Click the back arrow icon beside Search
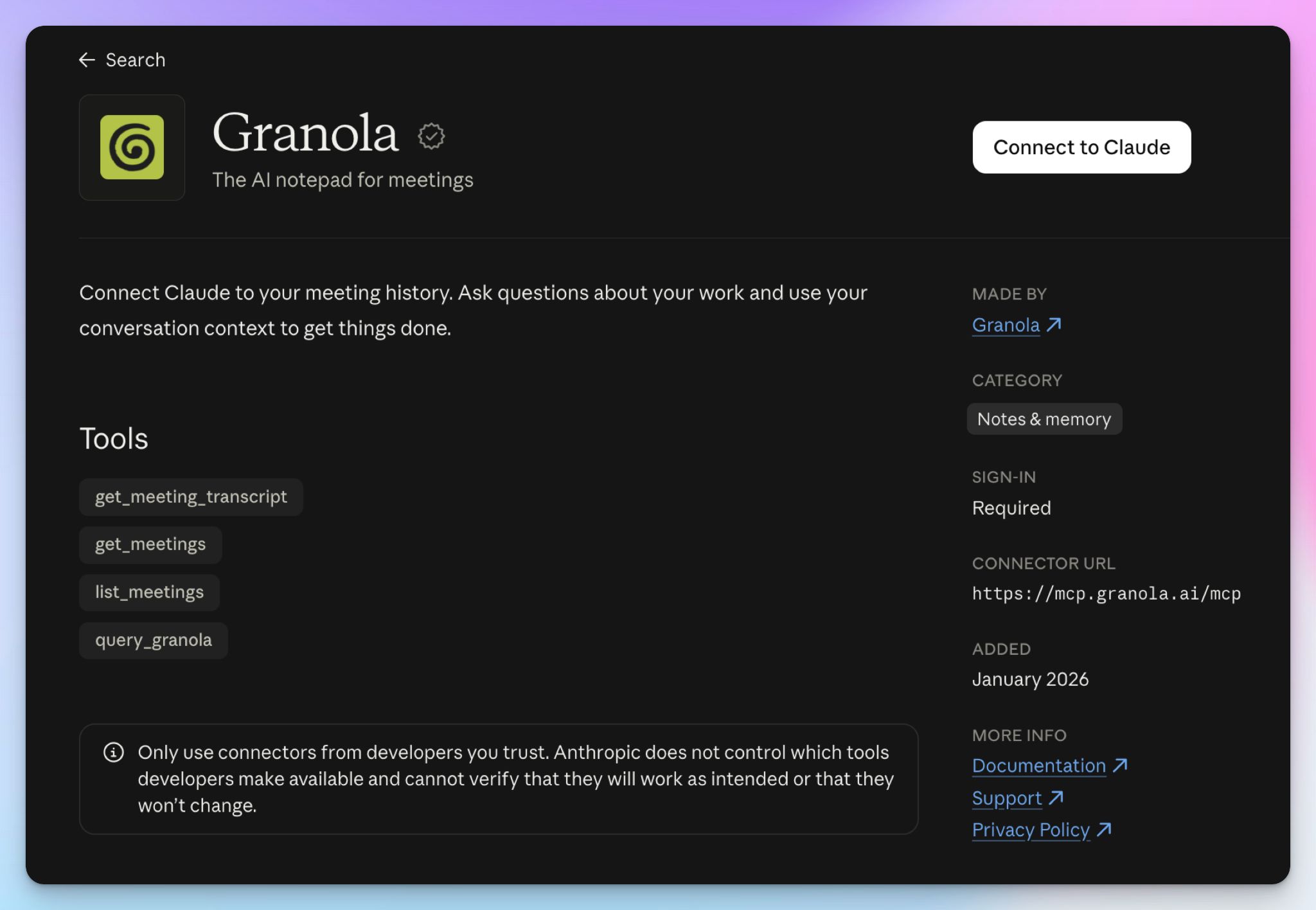 click(87, 60)
